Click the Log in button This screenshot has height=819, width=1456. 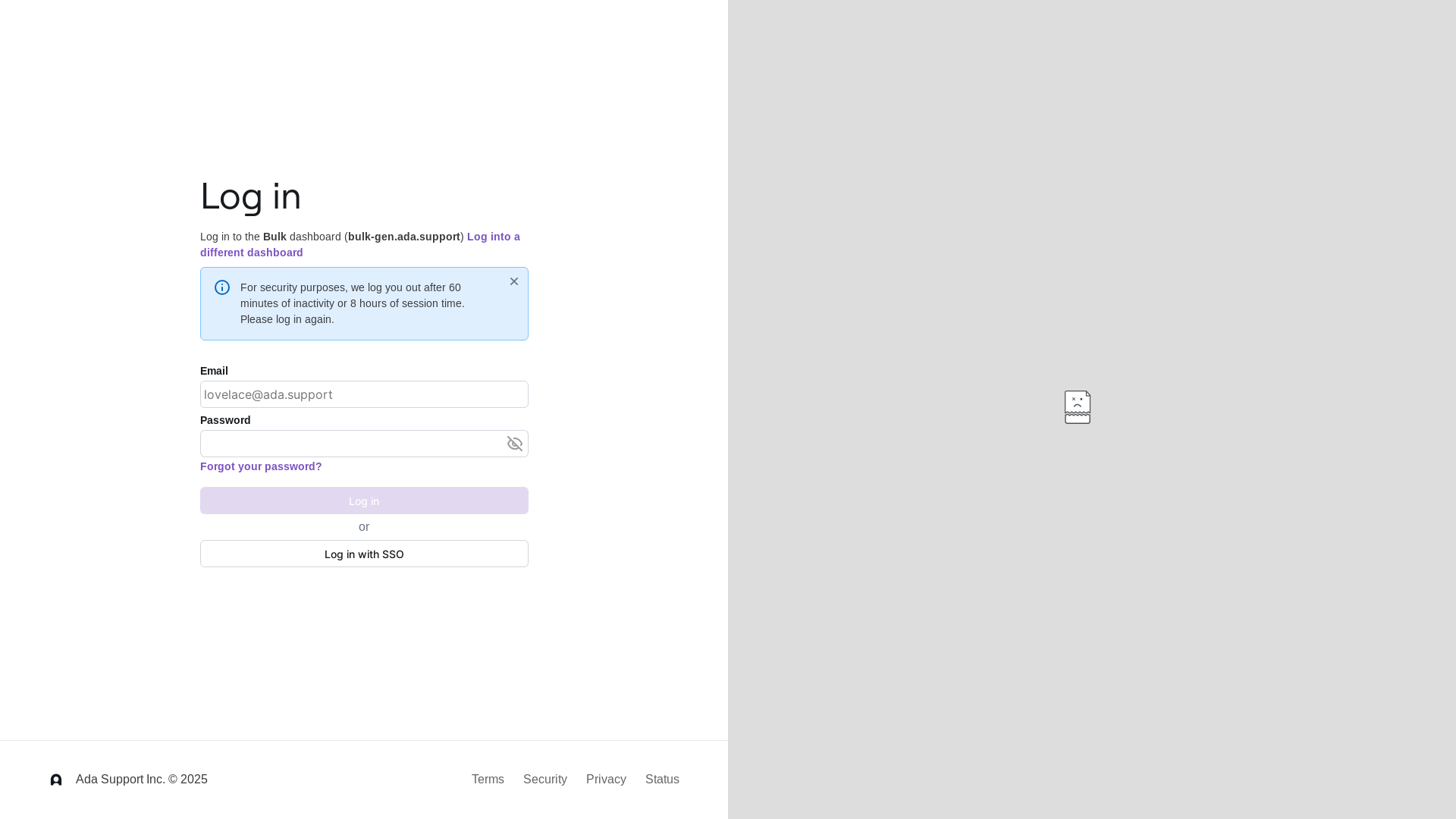point(364,500)
